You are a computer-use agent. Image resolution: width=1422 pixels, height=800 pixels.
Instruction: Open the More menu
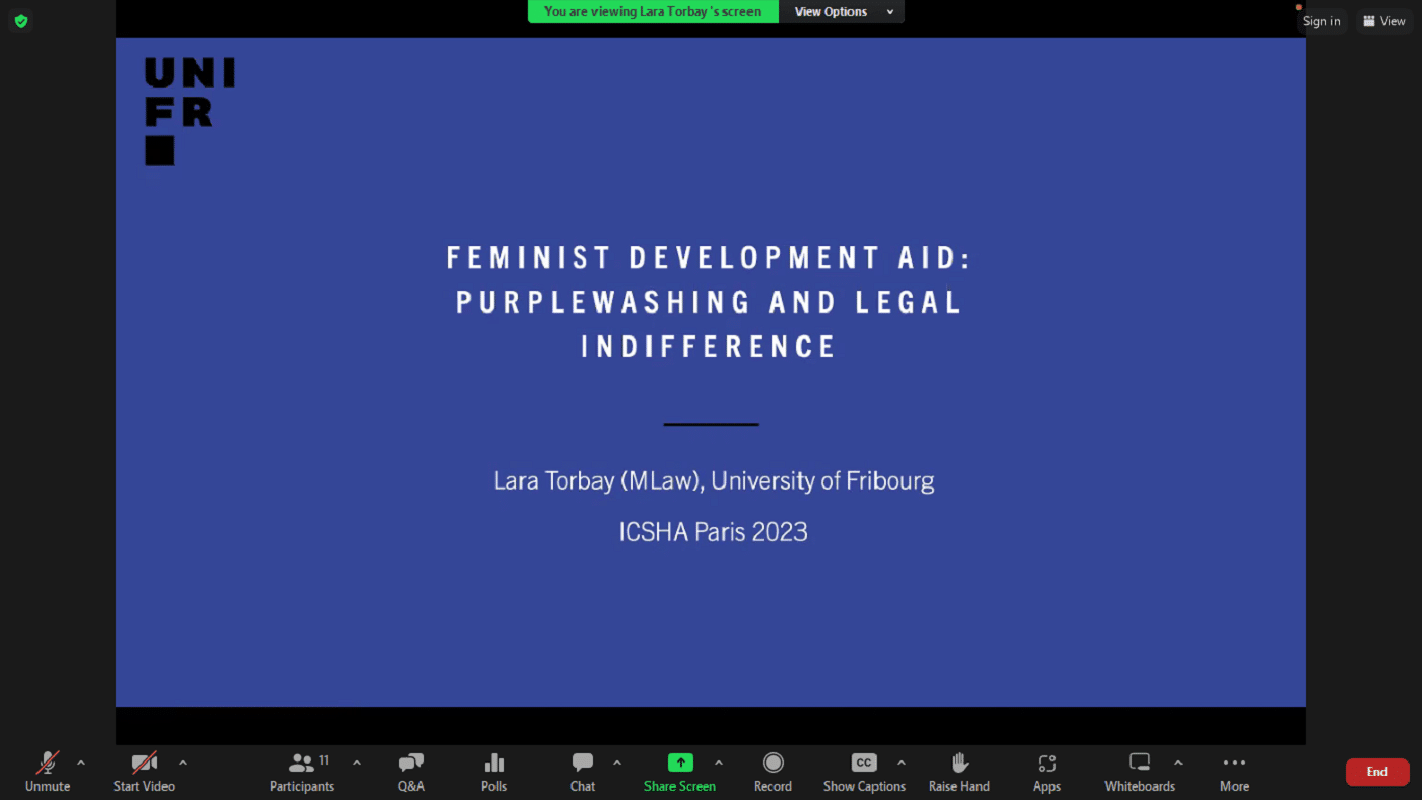pos(1234,771)
